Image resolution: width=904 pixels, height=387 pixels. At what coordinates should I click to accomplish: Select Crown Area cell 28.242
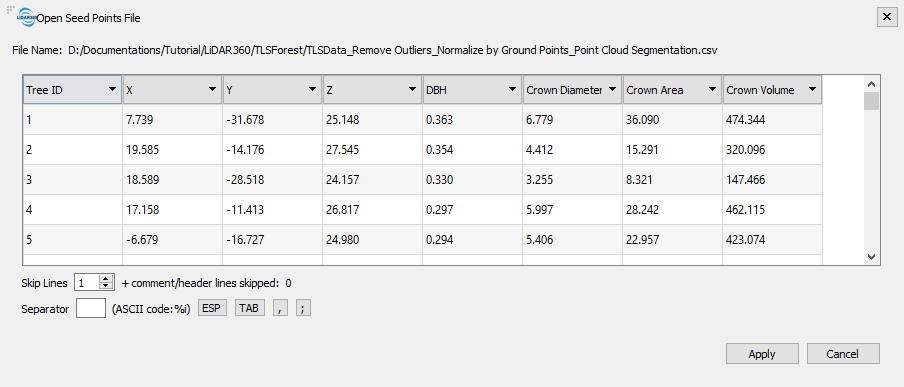(672, 209)
